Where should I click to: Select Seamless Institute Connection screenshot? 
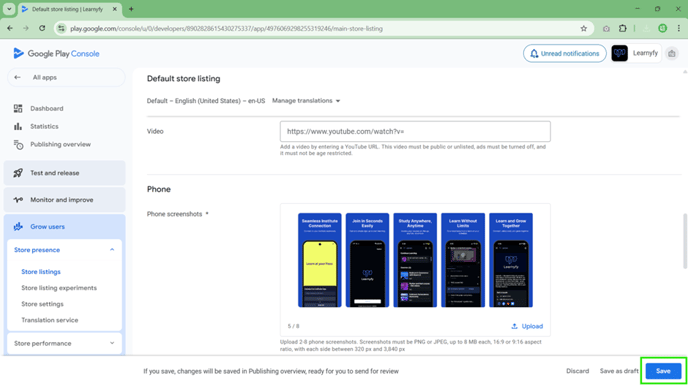[x=319, y=260]
